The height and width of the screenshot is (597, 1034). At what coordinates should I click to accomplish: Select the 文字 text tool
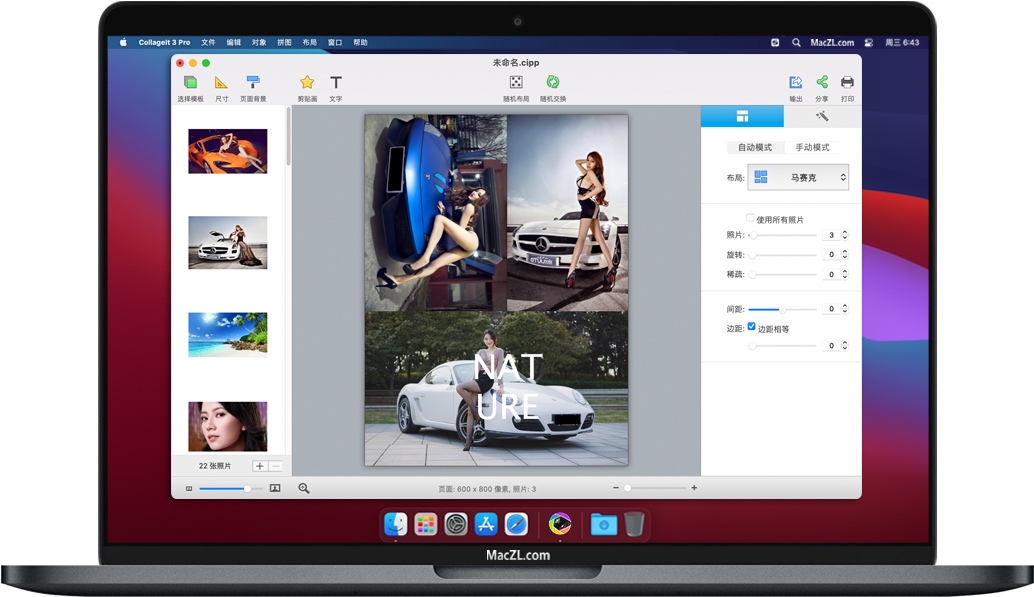coord(336,88)
